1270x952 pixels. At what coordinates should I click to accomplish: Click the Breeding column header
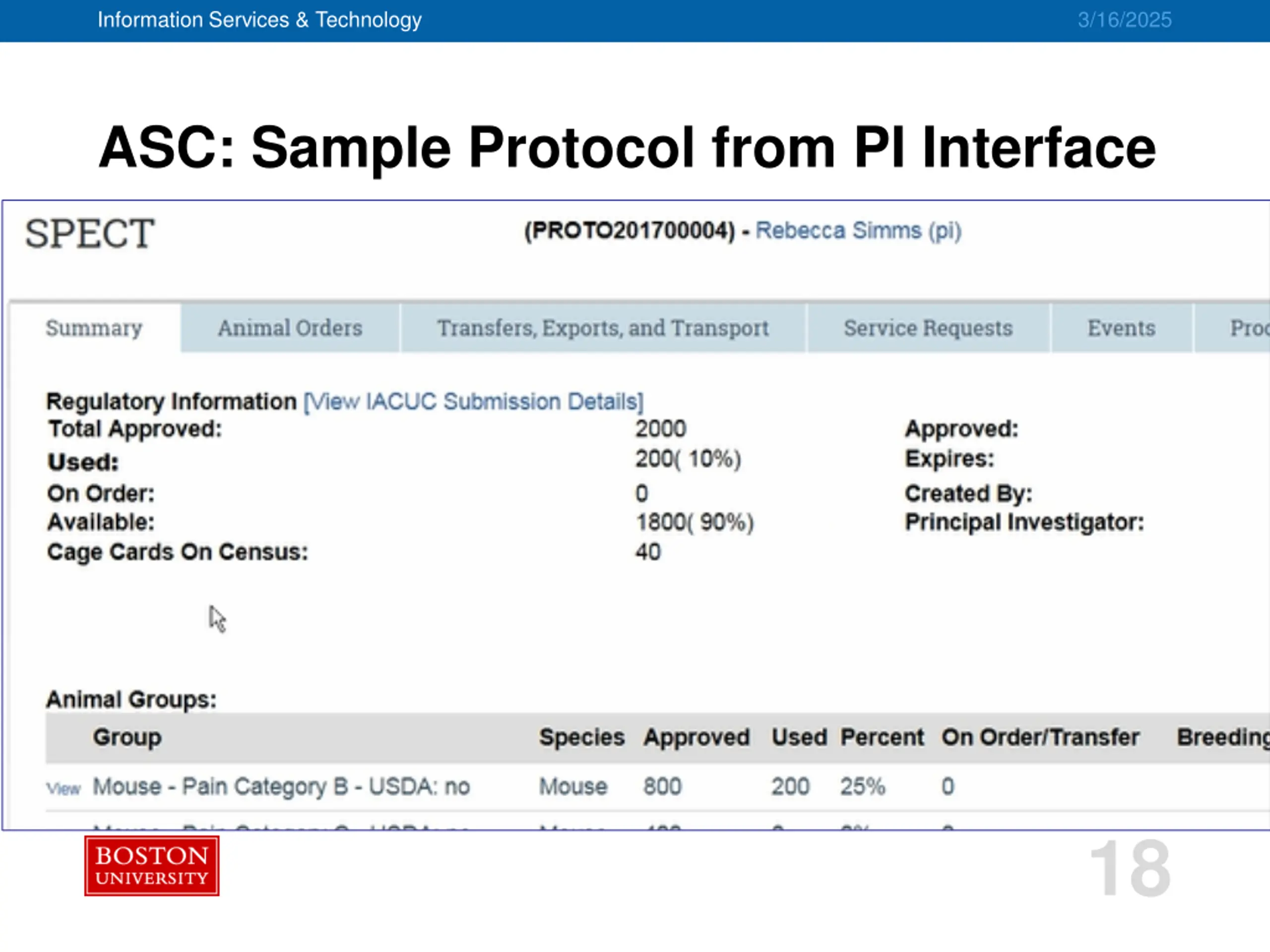(1223, 737)
